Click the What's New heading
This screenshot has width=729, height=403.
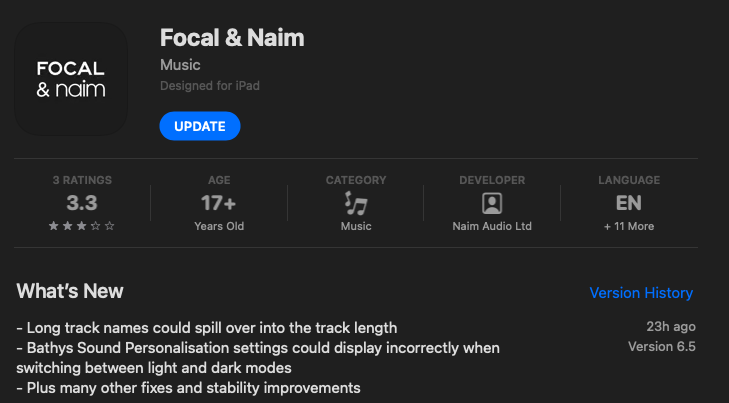[x=70, y=291]
